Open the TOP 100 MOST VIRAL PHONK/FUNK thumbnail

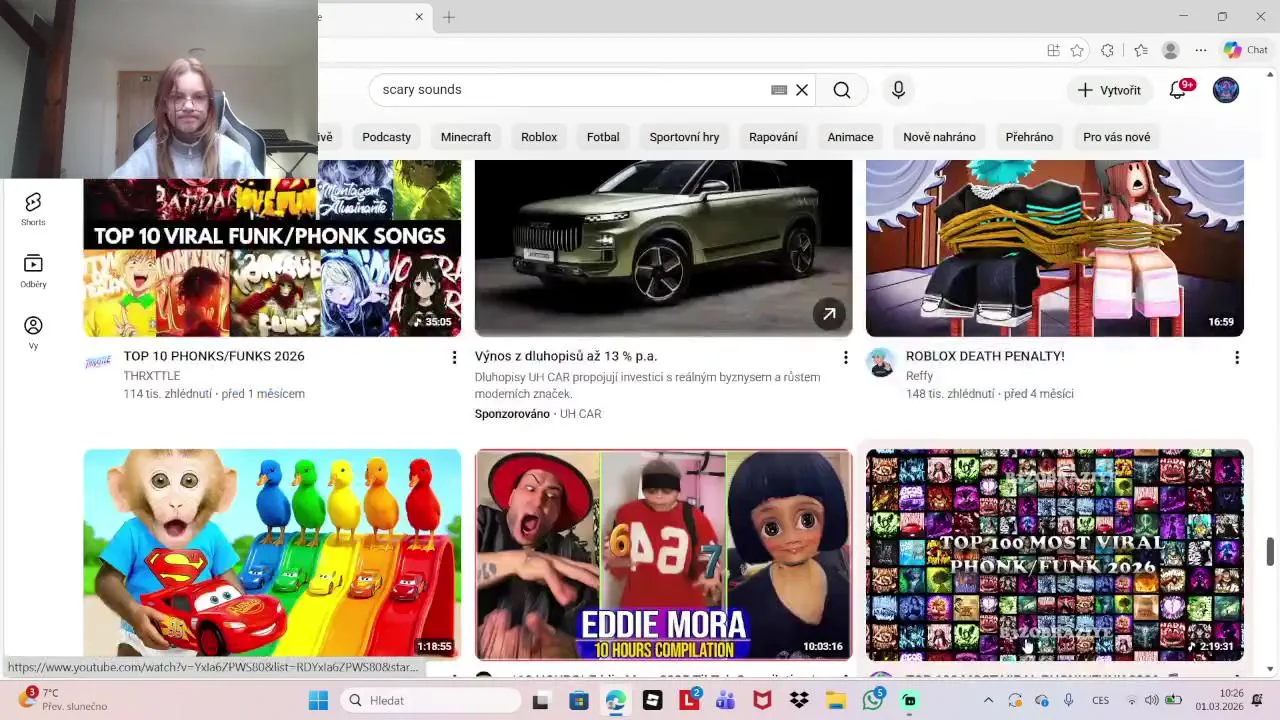click(x=1055, y=554)
